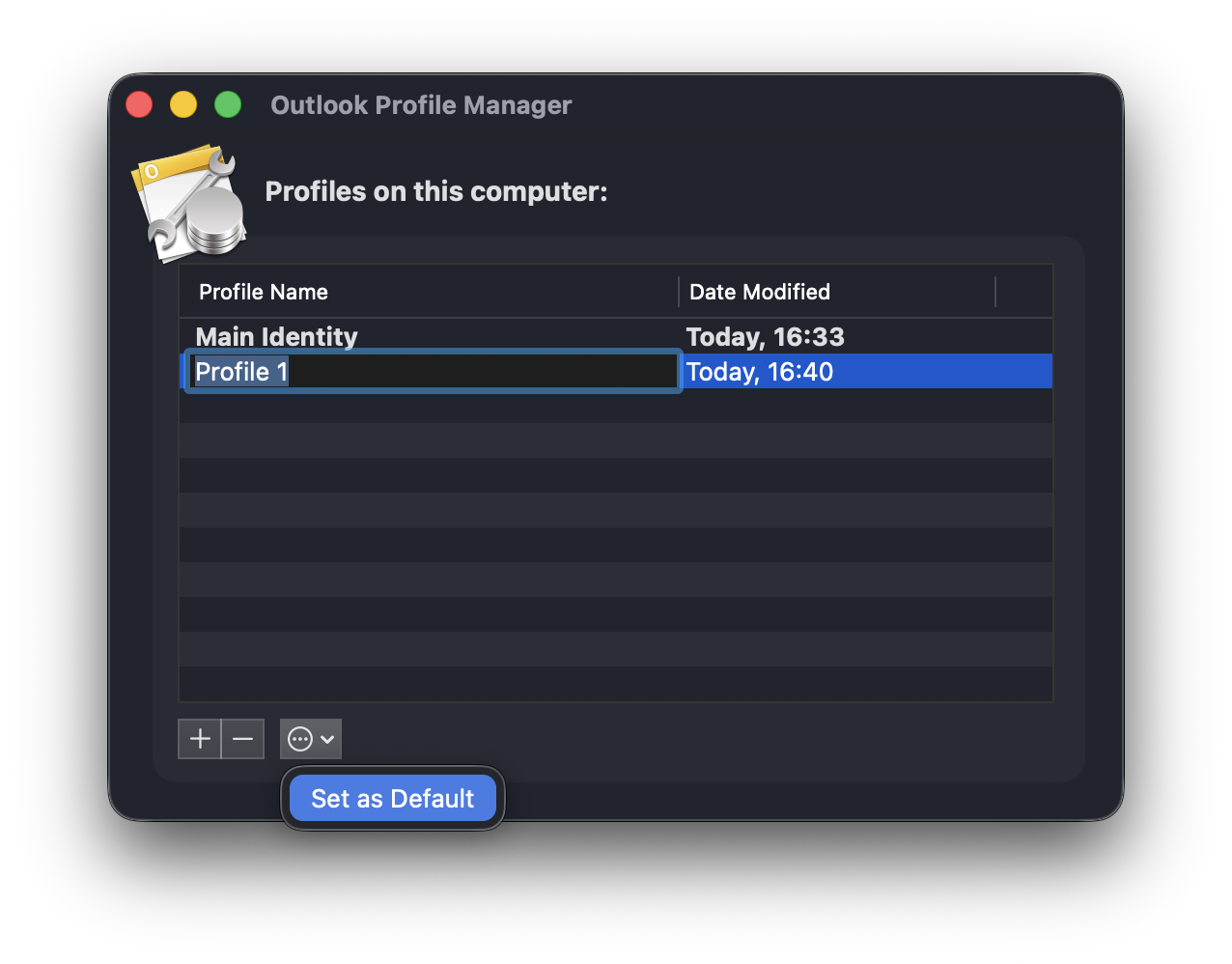
Task: Minimize the window with yellow button
Action: (x=183, y=104)
